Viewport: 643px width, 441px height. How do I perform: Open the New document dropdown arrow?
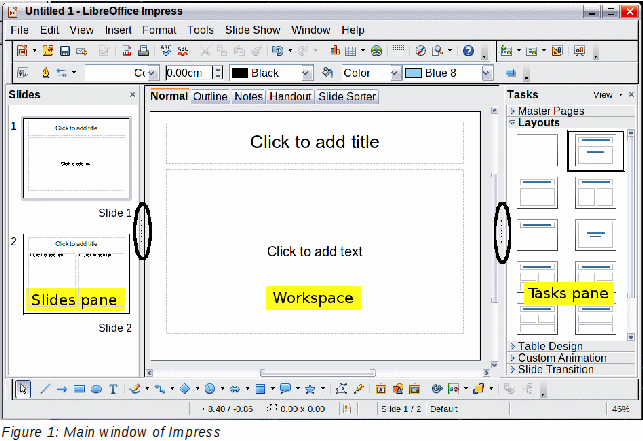pyautogui.click(x=34, y=51)
